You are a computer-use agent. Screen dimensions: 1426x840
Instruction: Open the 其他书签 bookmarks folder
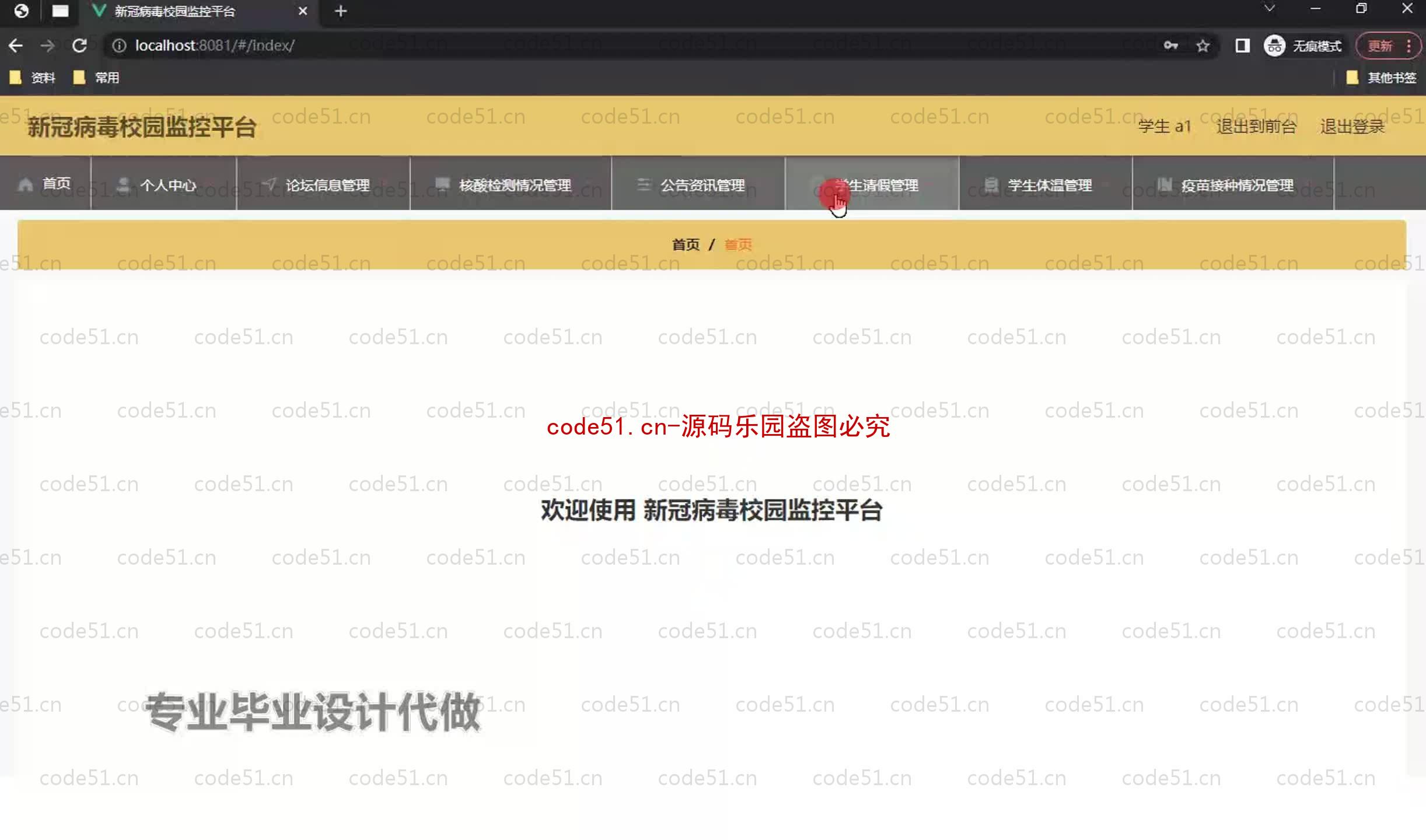(1382, 78)
